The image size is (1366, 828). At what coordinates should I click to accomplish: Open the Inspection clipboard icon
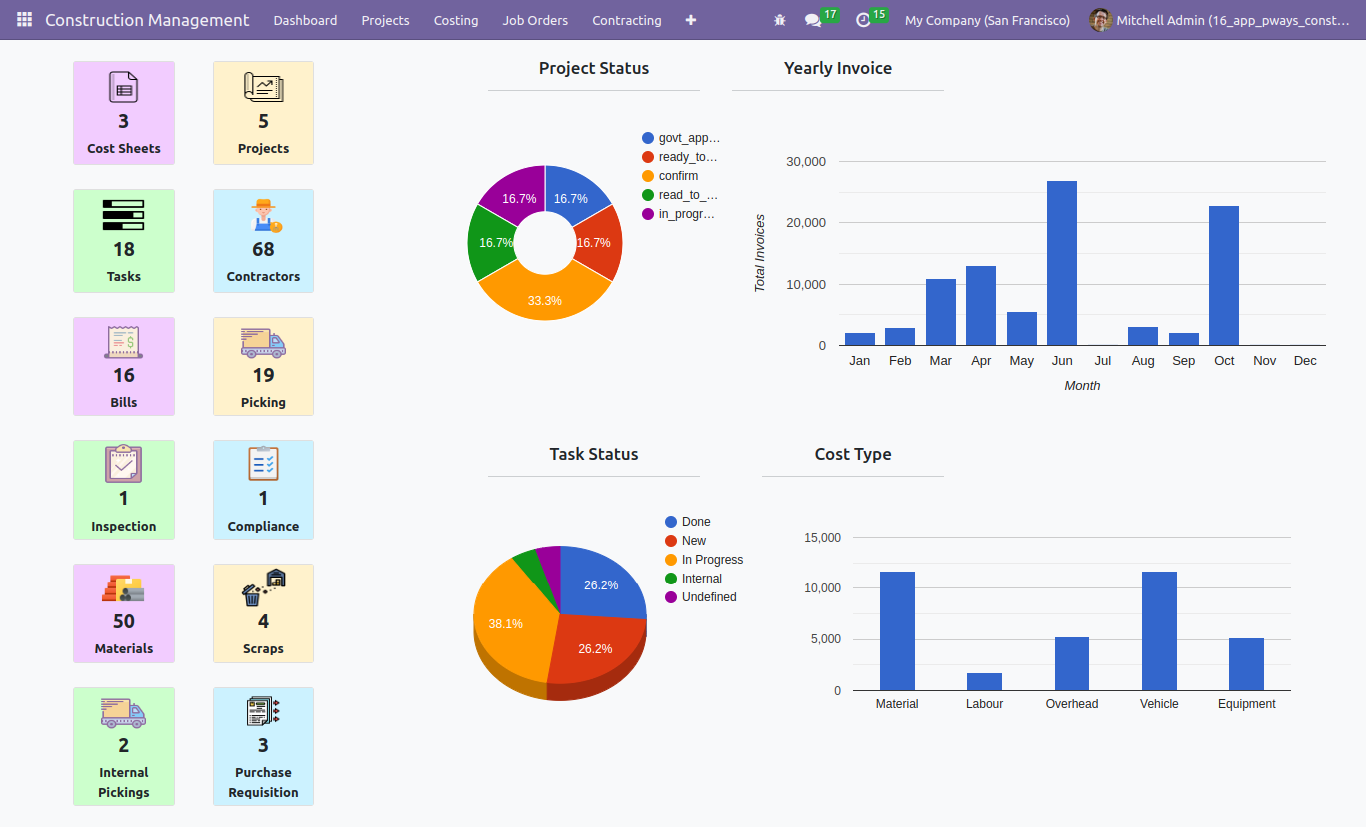pyautogui.click(x=123, y=464)
